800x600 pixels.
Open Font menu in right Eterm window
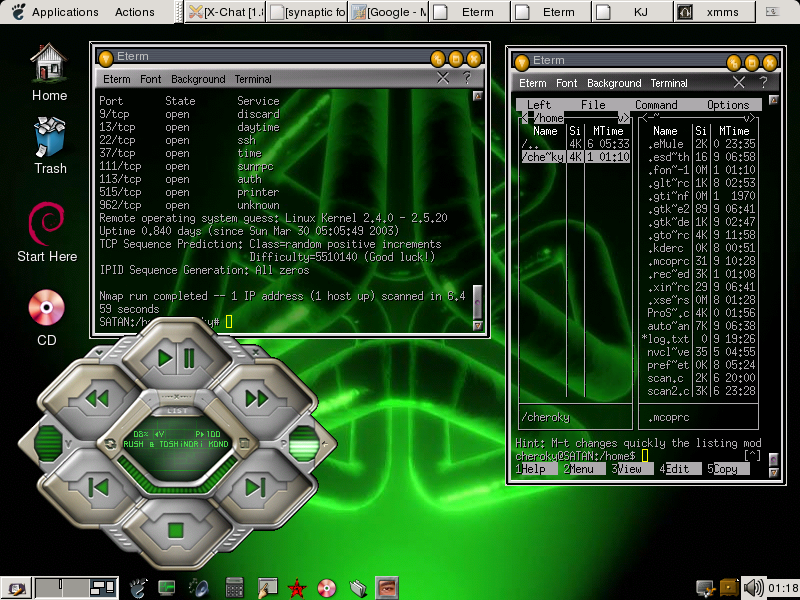566,83
